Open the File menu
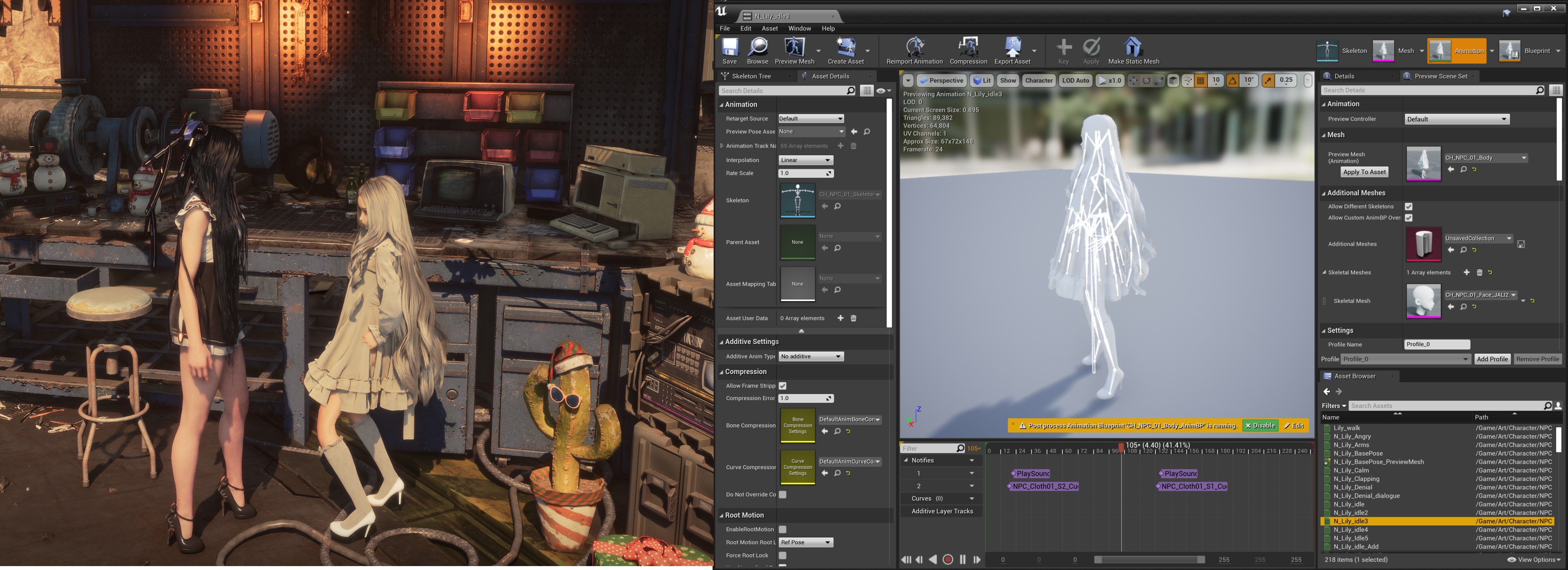Screen dimensions: 1568x570 [x=724, y=28]
